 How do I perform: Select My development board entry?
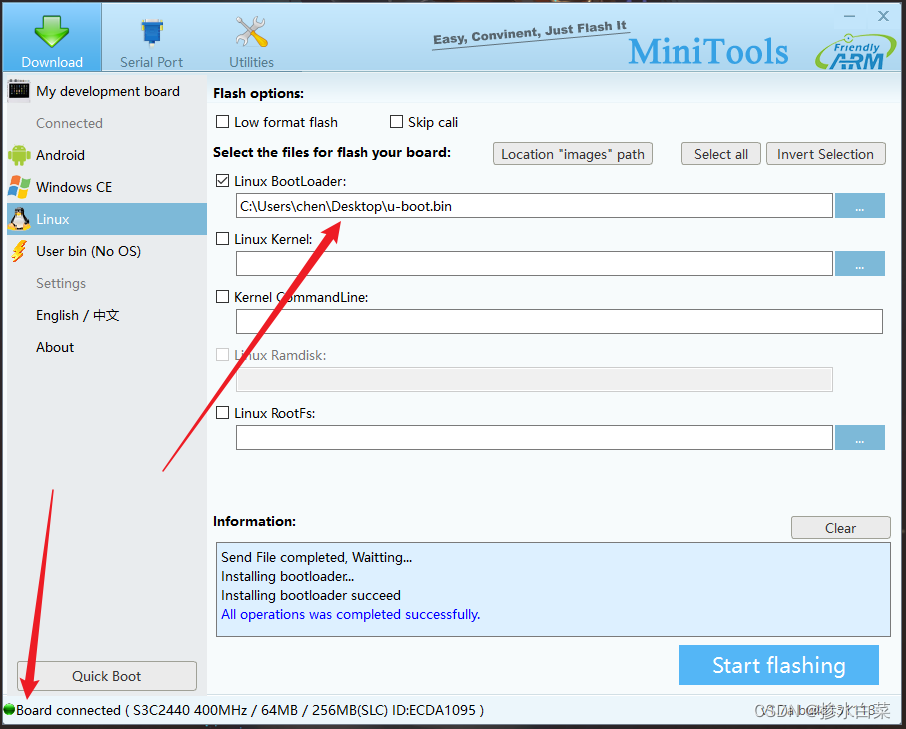[107, 91]
